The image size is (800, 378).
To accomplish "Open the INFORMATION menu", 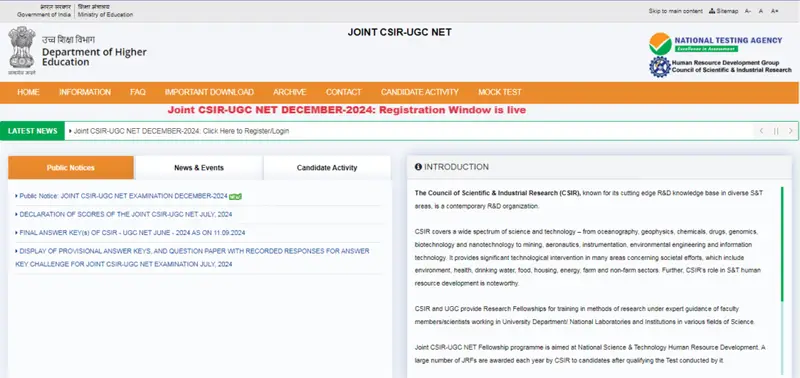I will click(x=85, y=92).
